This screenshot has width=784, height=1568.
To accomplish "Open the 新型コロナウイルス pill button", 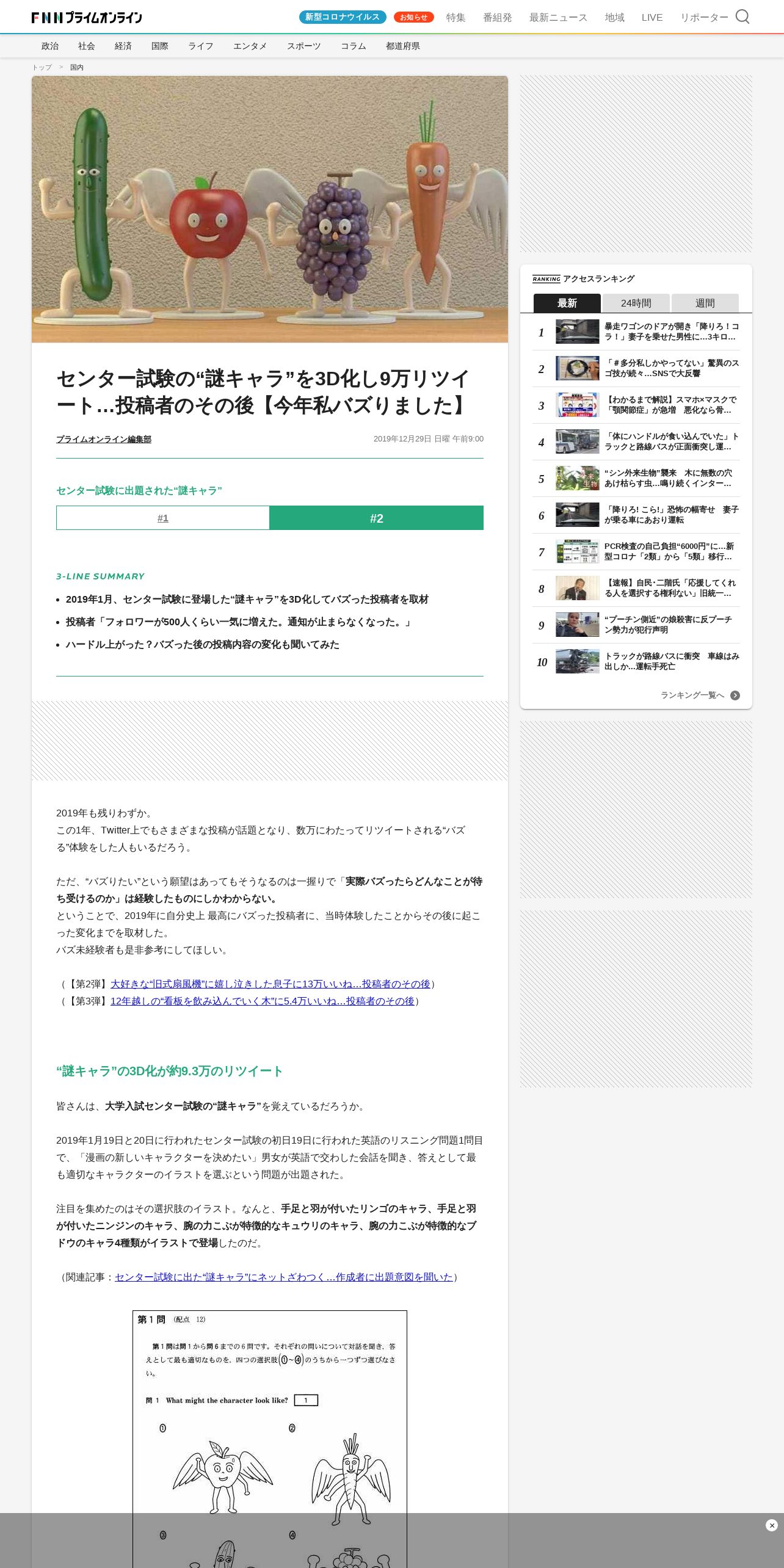I will tap(343, 17).
